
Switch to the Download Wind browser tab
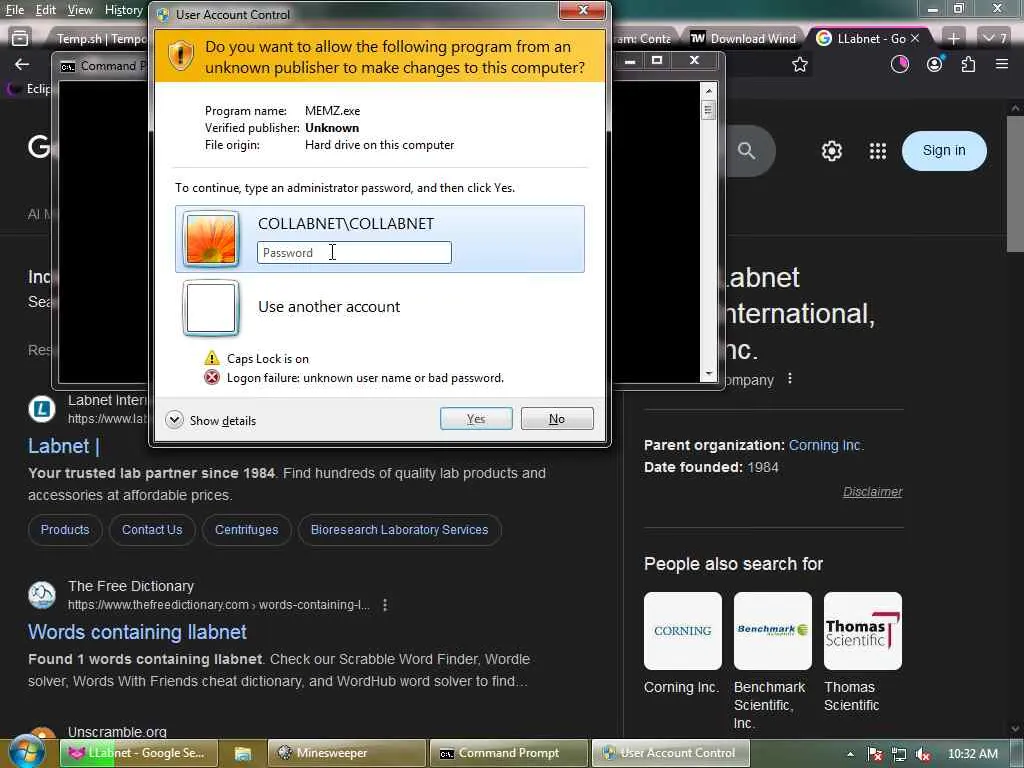pos(744,39)
